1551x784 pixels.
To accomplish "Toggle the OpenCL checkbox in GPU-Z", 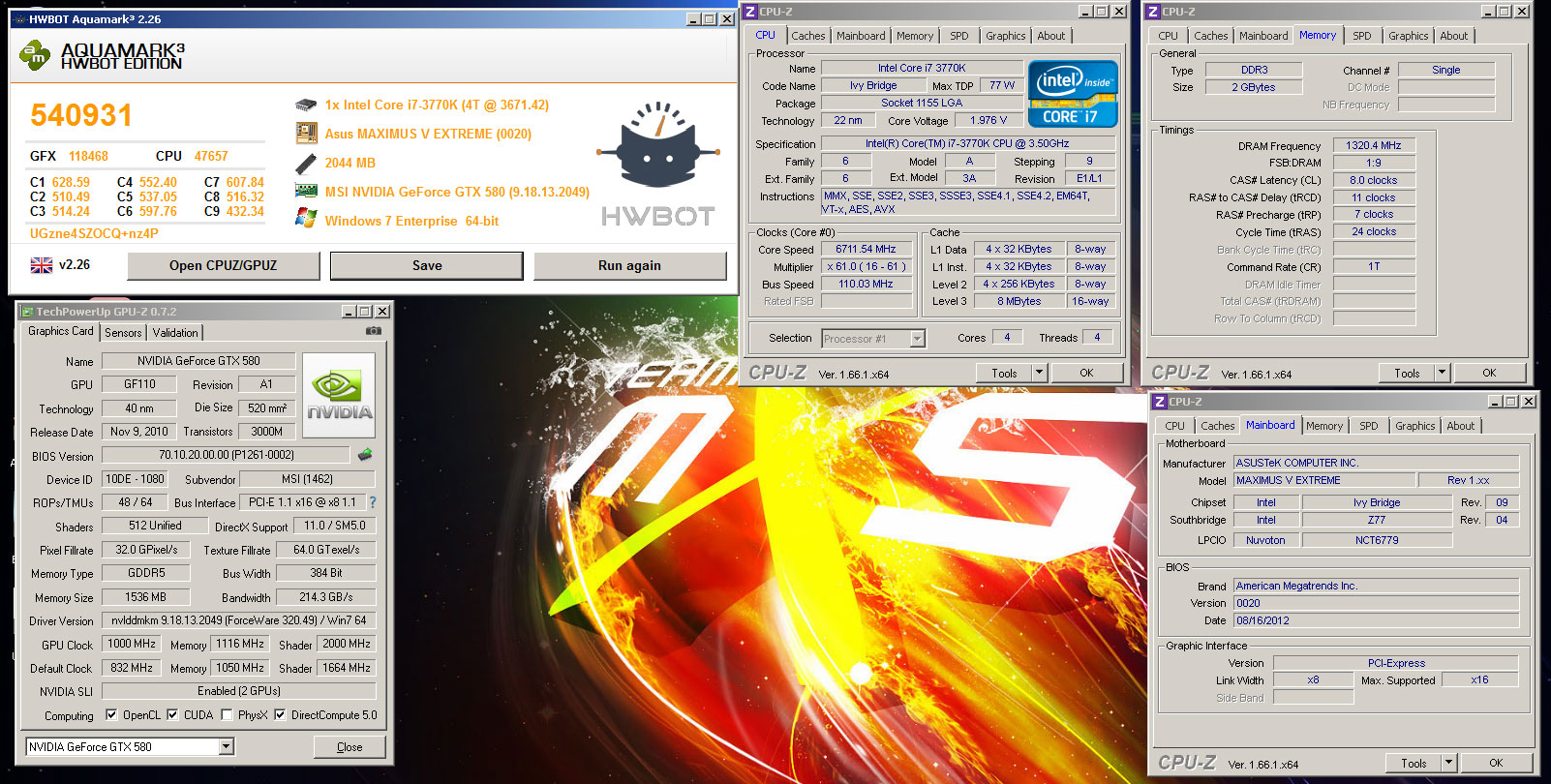I will 111,715.
